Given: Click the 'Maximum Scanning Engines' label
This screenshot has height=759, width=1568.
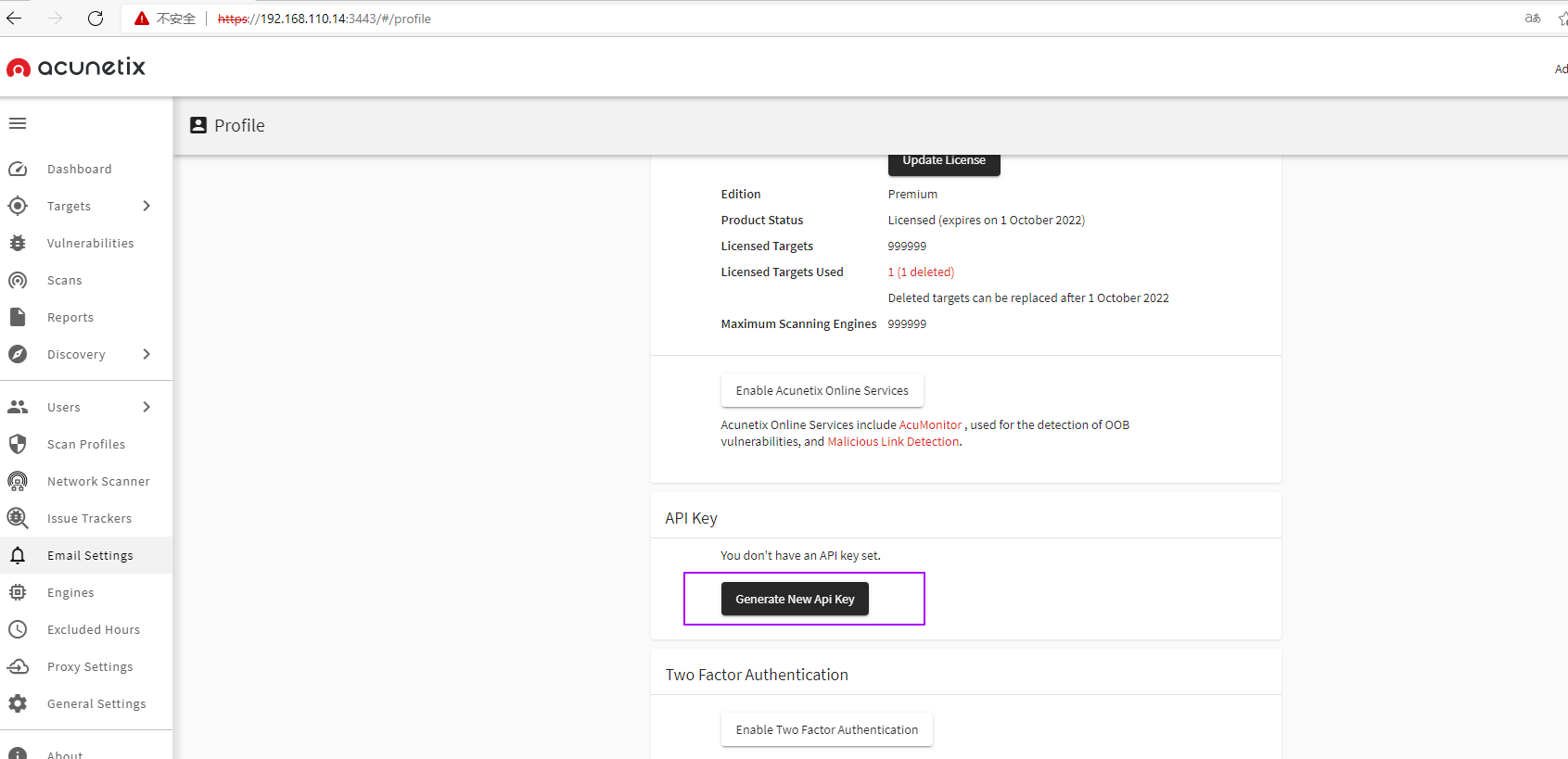Looking at the screenshot, I should point(798,323).
